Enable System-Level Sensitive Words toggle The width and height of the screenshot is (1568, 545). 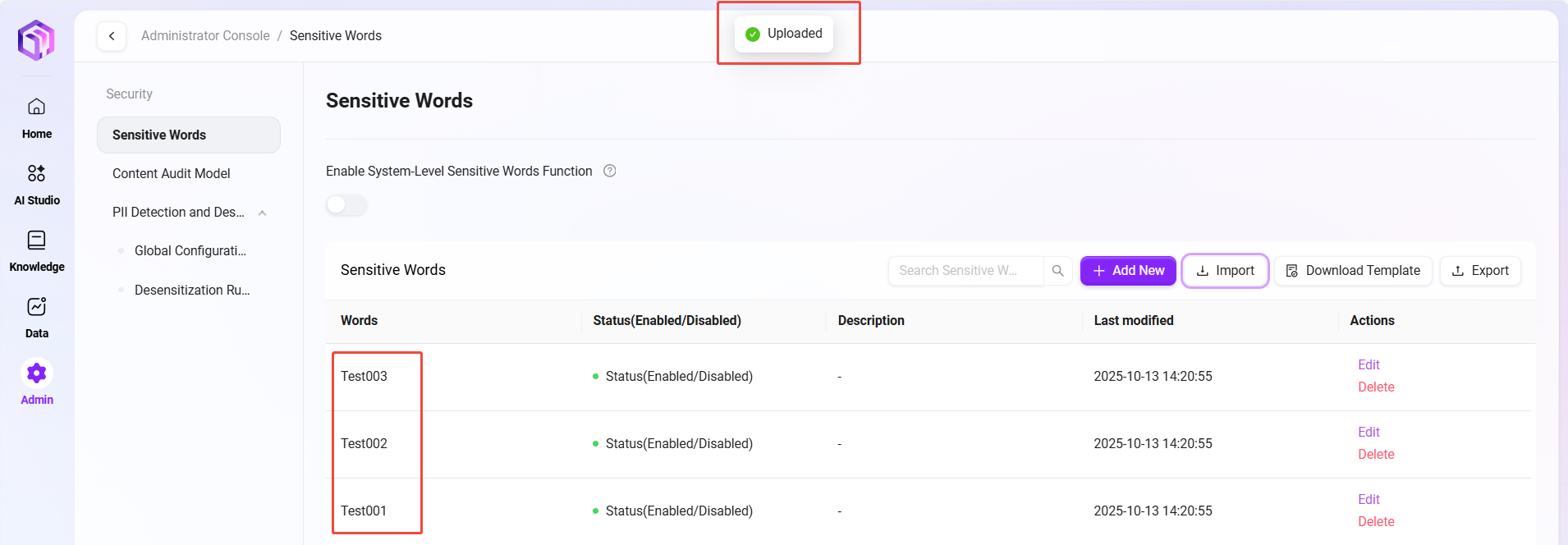(346, 205)
